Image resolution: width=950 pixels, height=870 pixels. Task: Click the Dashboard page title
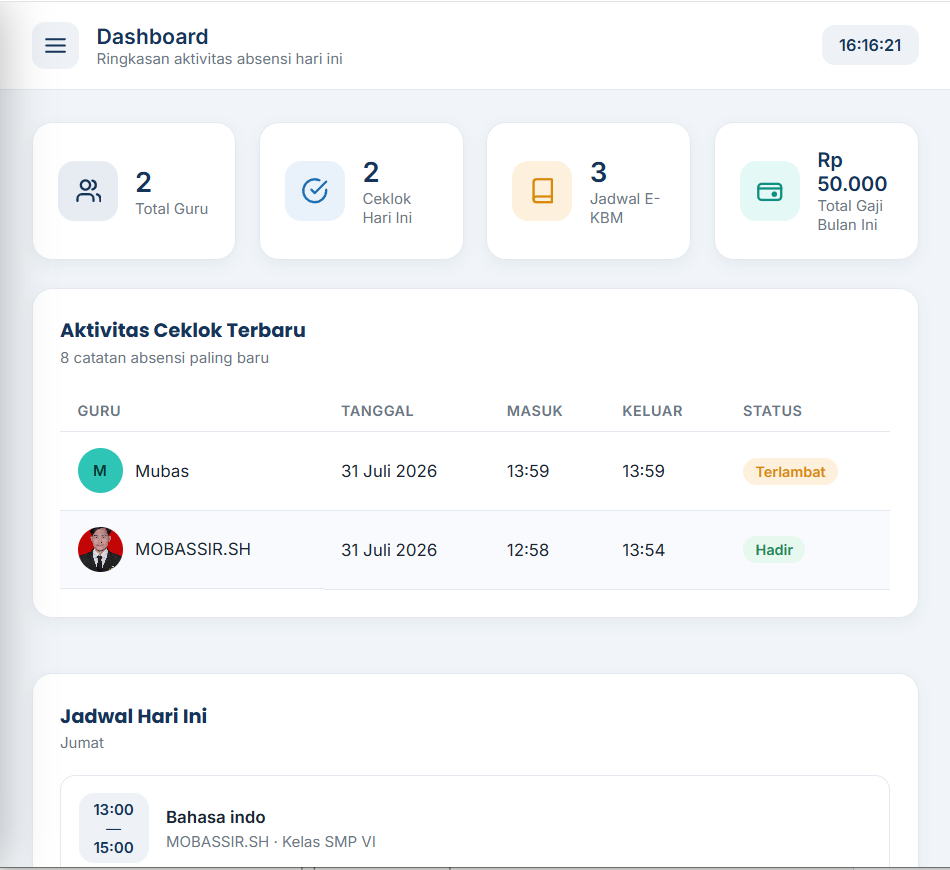click(x=152, y=37)
